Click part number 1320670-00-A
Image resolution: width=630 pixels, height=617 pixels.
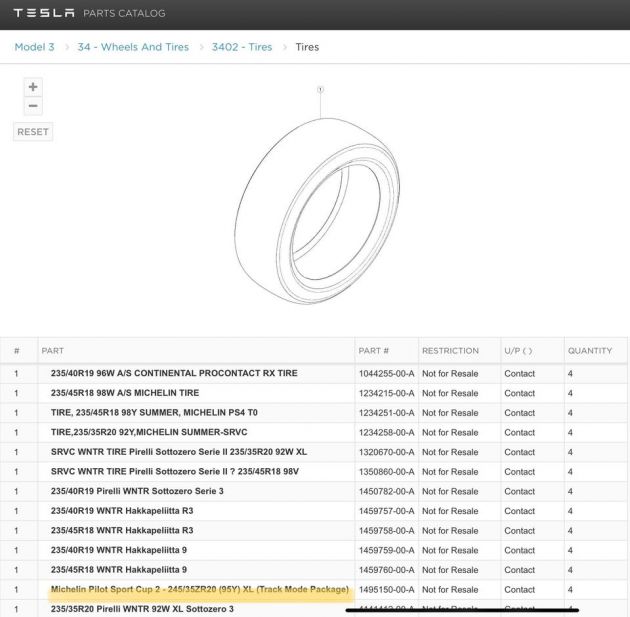(387, 452)
